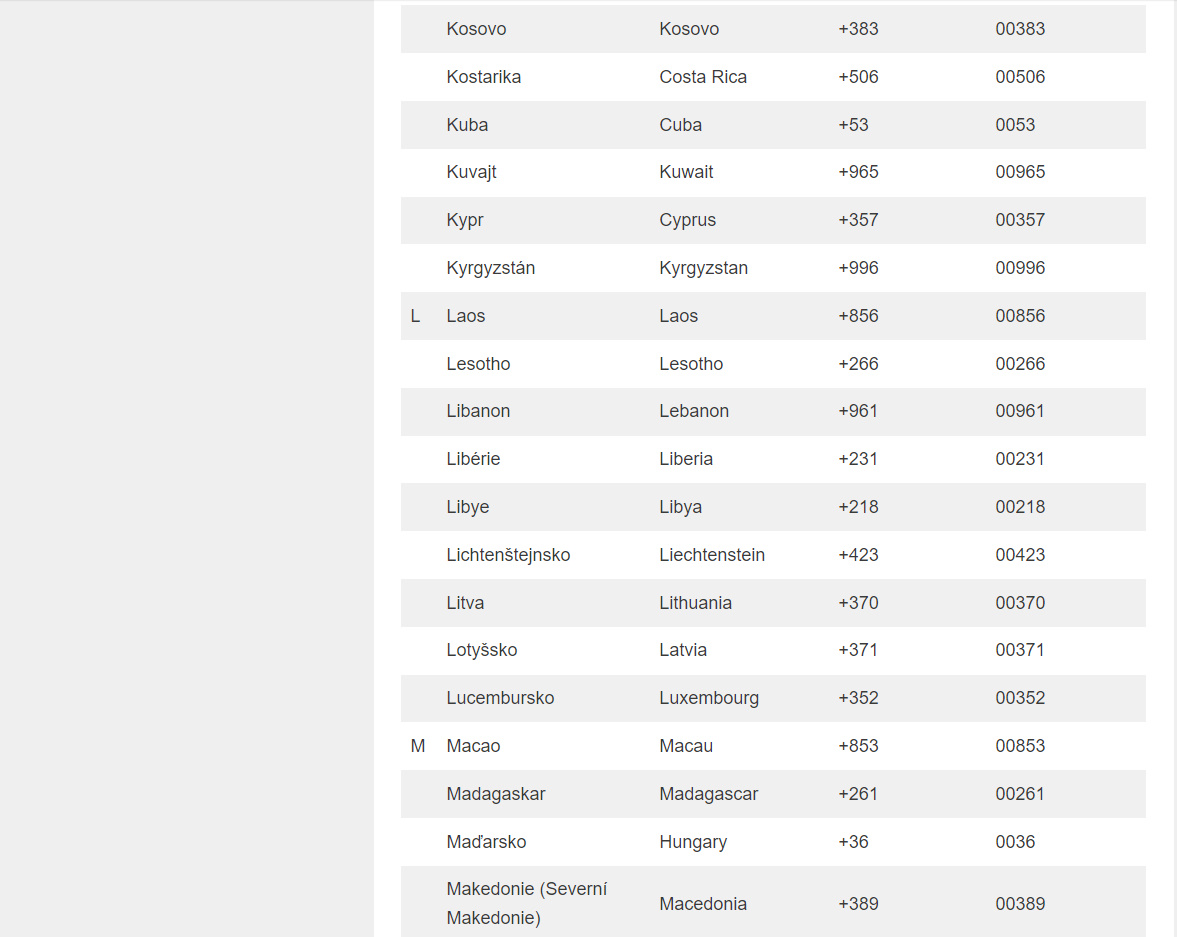Click the Lichtenštejnsko country name
The width and height of the screenshot is (1177, 937).
pyautogui.click(x=508, y=555)
